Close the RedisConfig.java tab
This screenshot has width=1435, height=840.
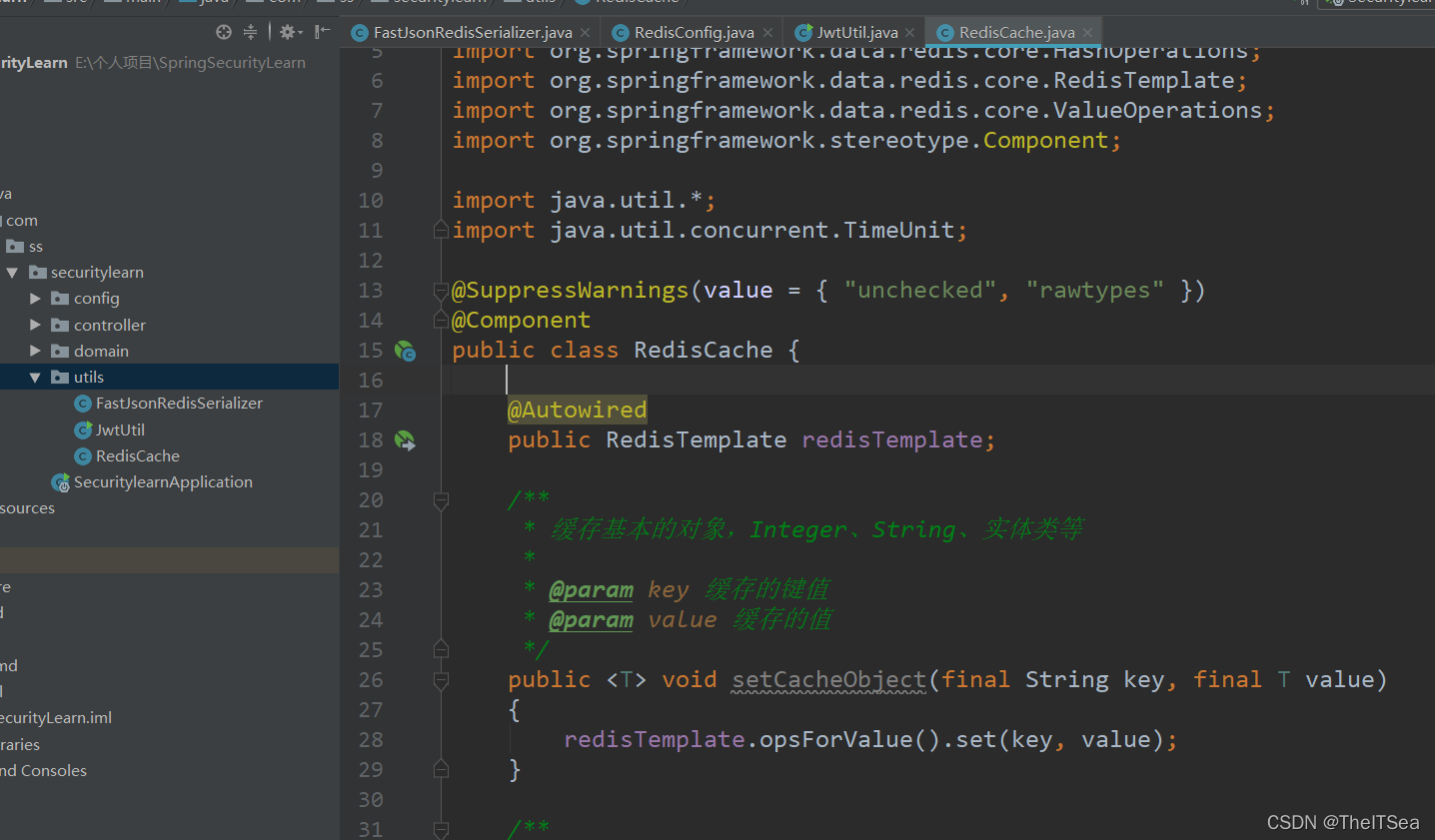coord(767,33)
